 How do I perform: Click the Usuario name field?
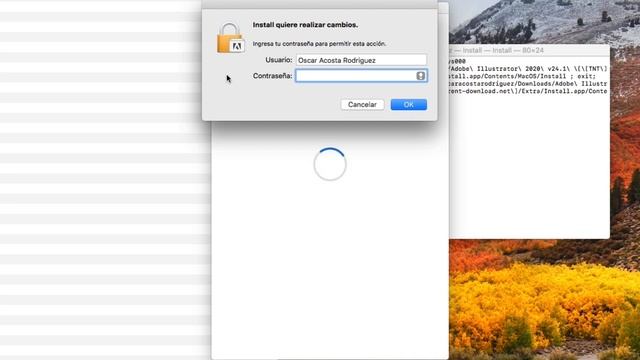coord(361,60)
